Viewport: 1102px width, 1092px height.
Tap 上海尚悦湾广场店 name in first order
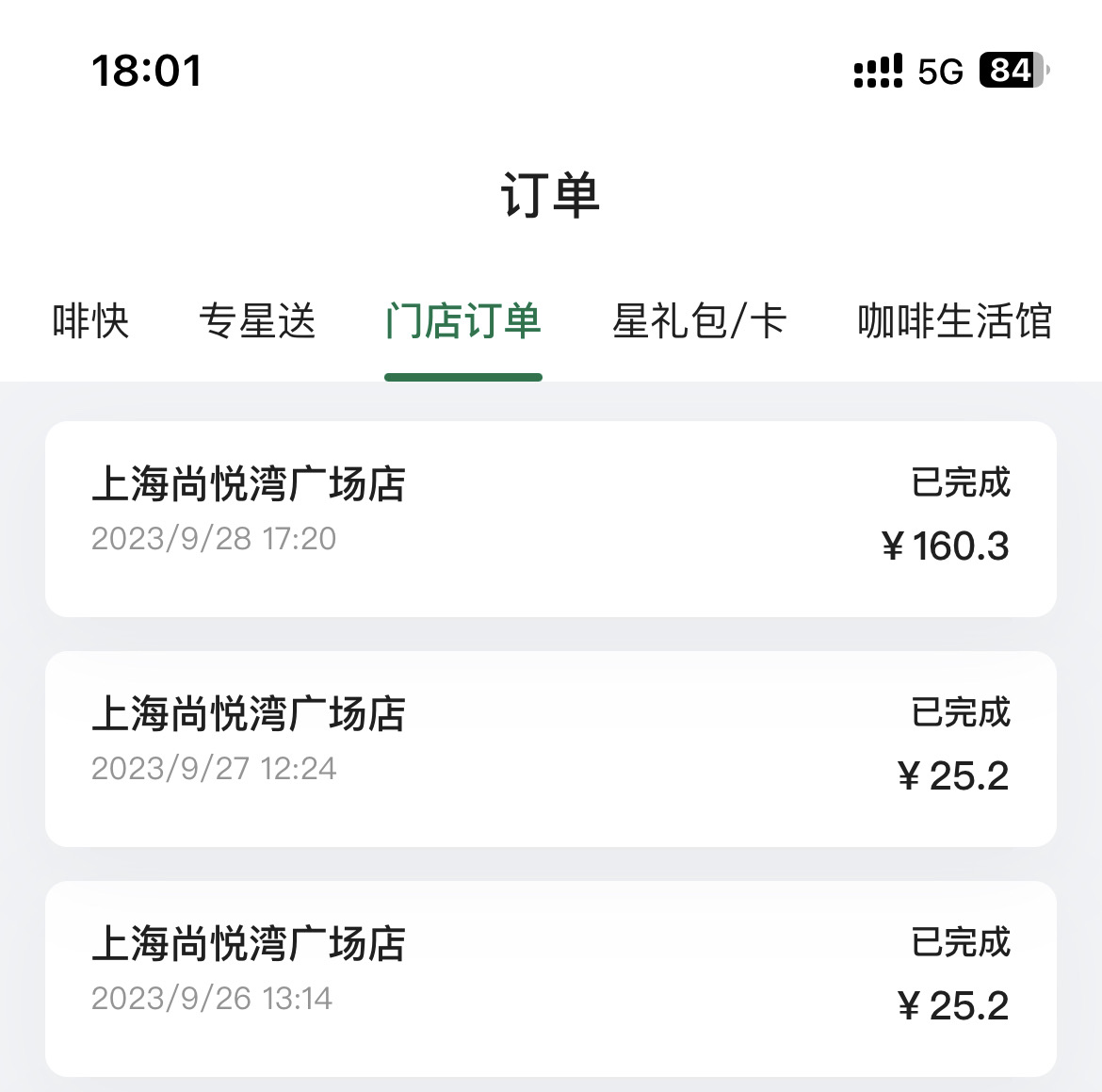click(x=249, y=484)
